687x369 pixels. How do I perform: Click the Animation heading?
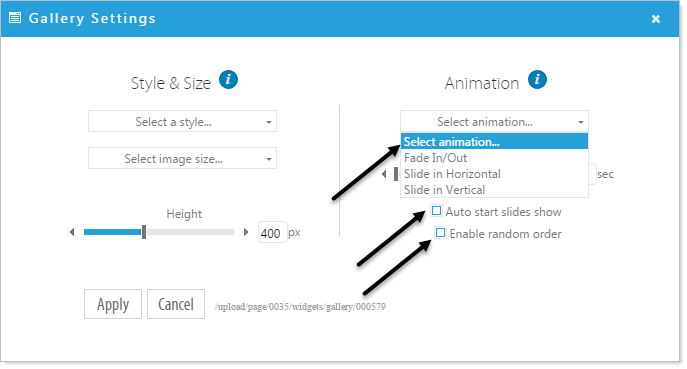click(482, 83)
